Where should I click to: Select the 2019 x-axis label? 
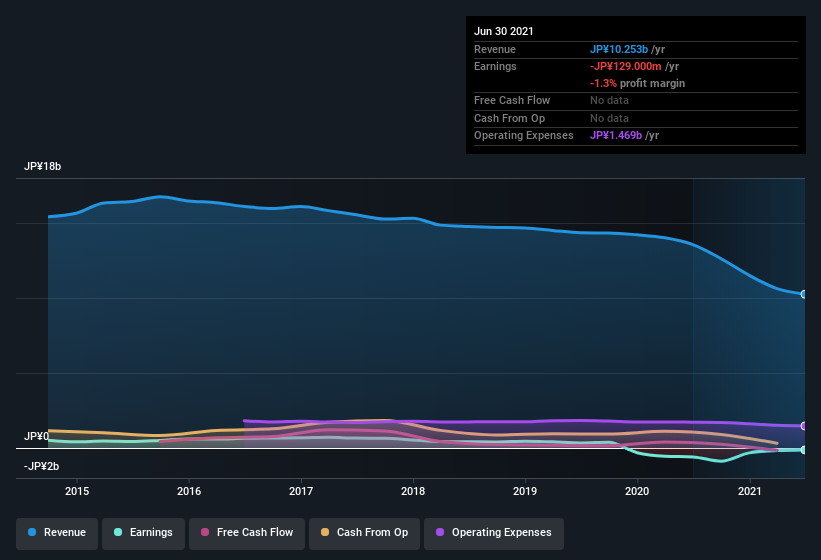[525, 491]
